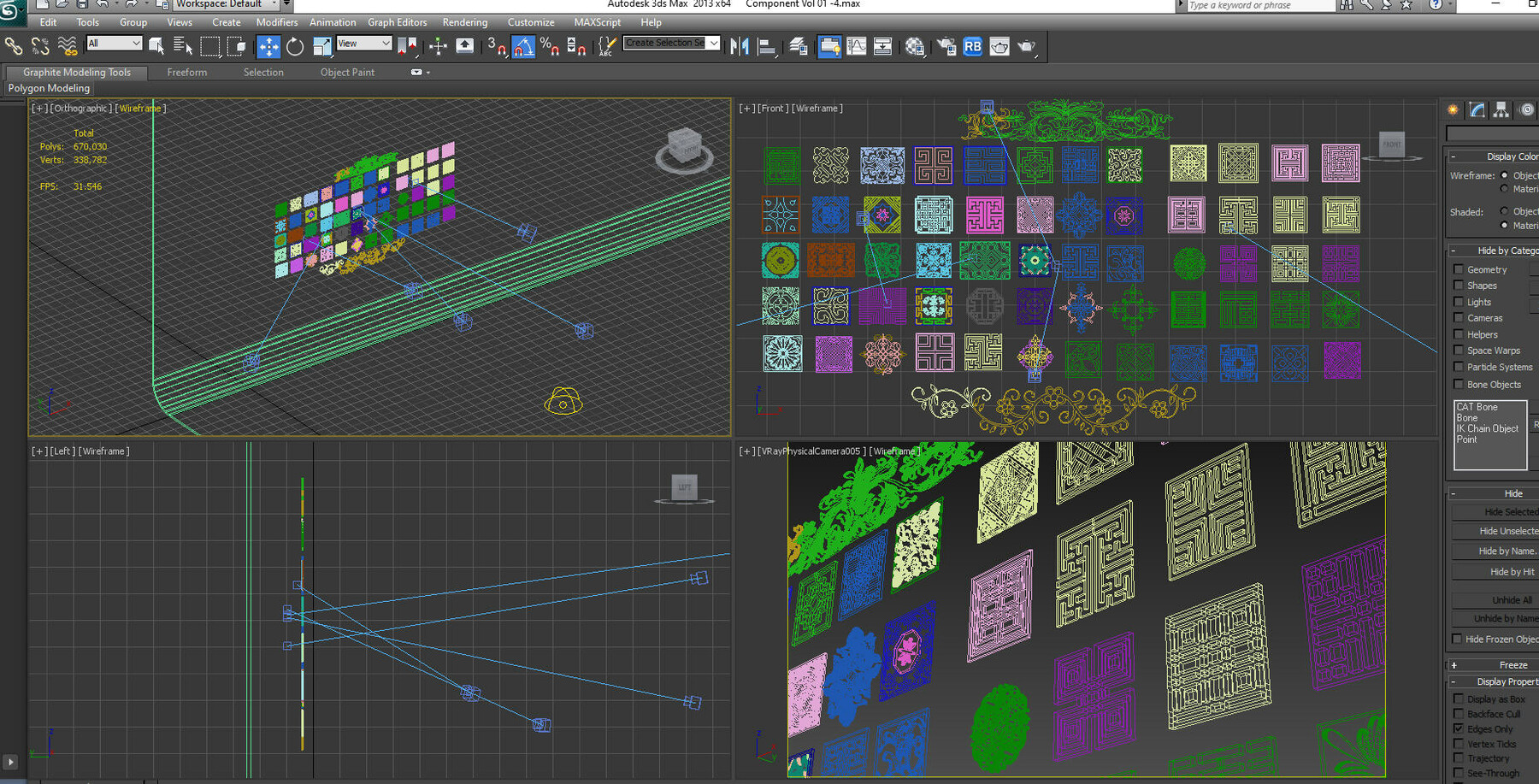
Task: Click the Unlink Selection icon
Action: pos(40,46)
